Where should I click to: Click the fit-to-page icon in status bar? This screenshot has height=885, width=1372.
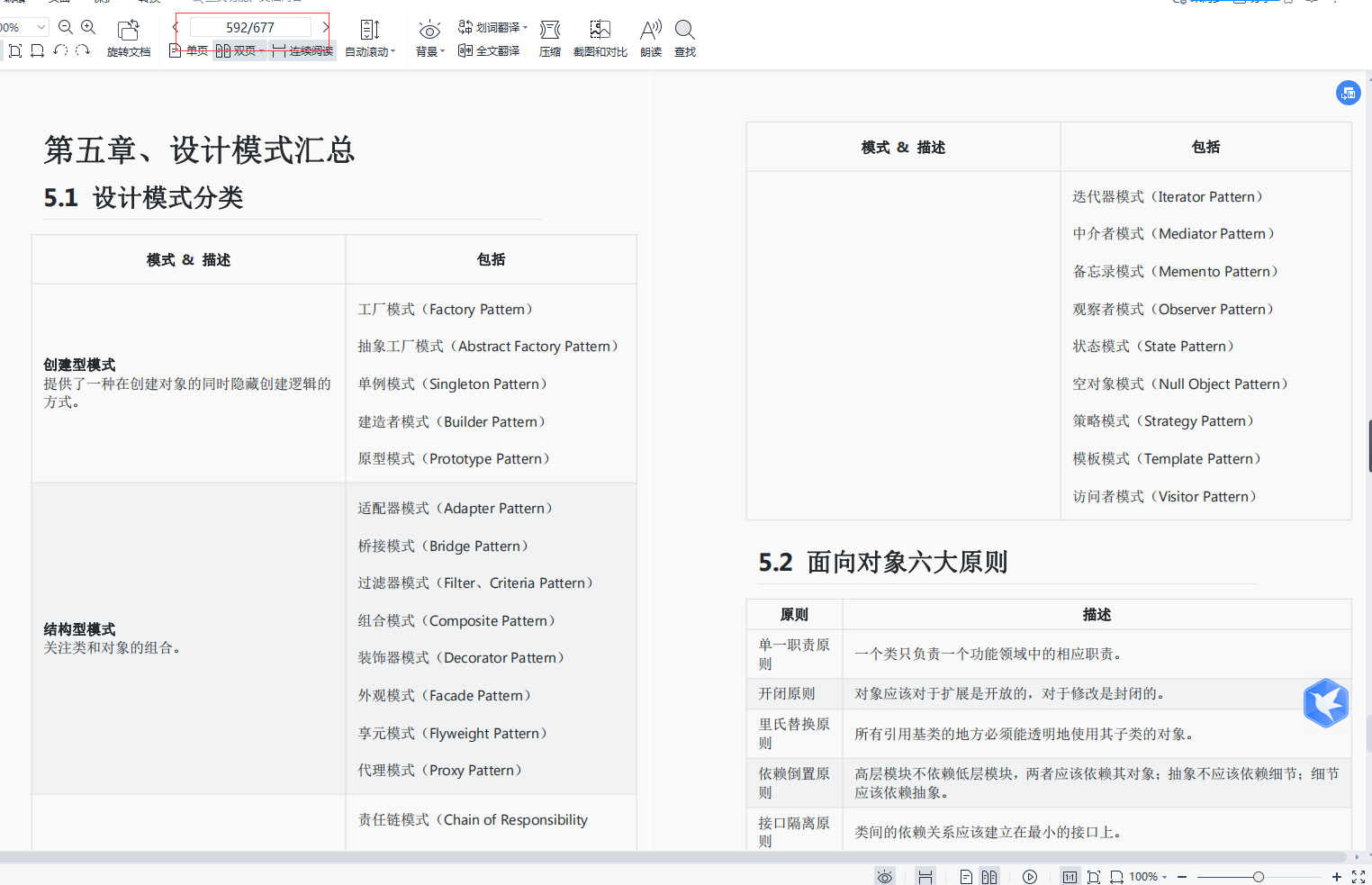click(925, 875)
